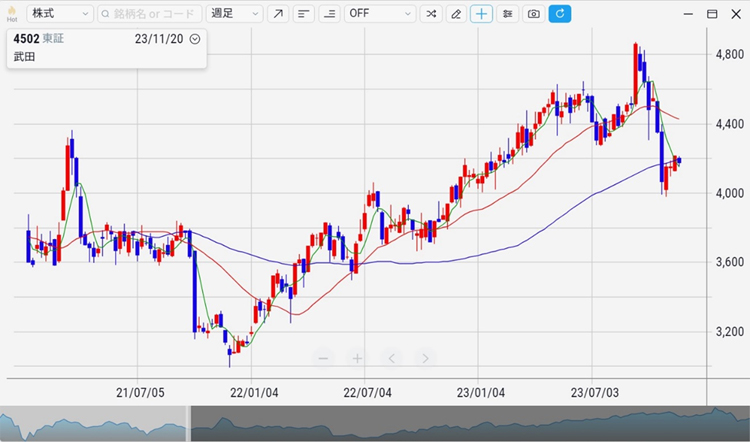This screenshot has width=750, height=442.
Task: Open chart settings sliders icon
Action: (x=508, y=14)
